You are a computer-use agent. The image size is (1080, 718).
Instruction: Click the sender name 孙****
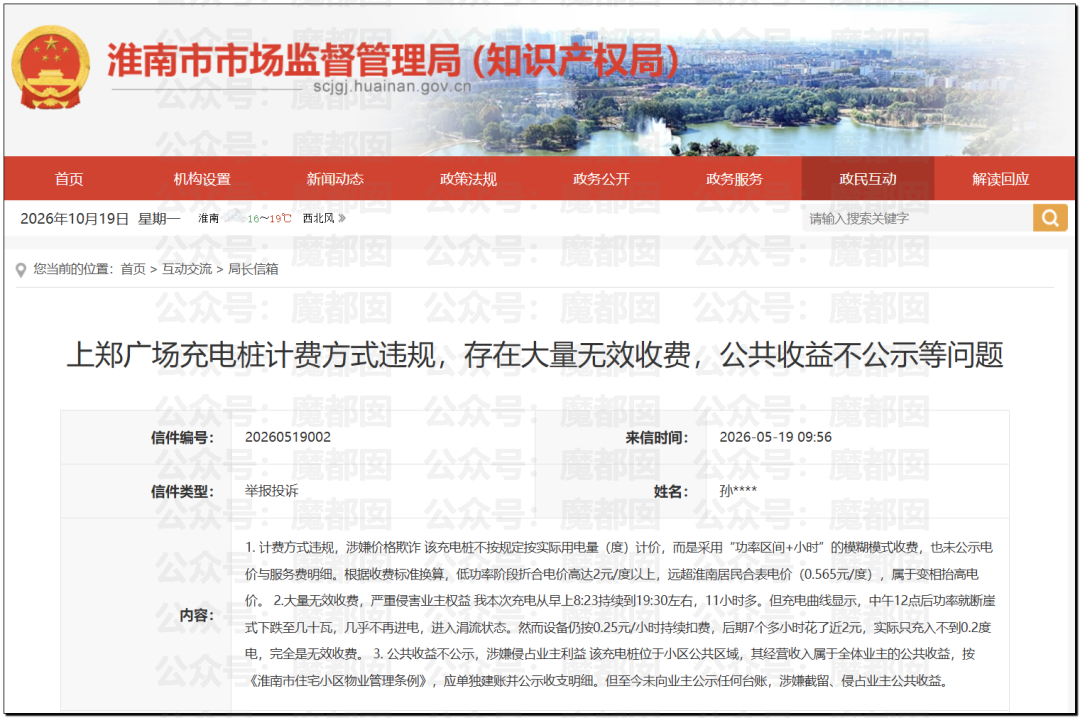click(738, 491)
